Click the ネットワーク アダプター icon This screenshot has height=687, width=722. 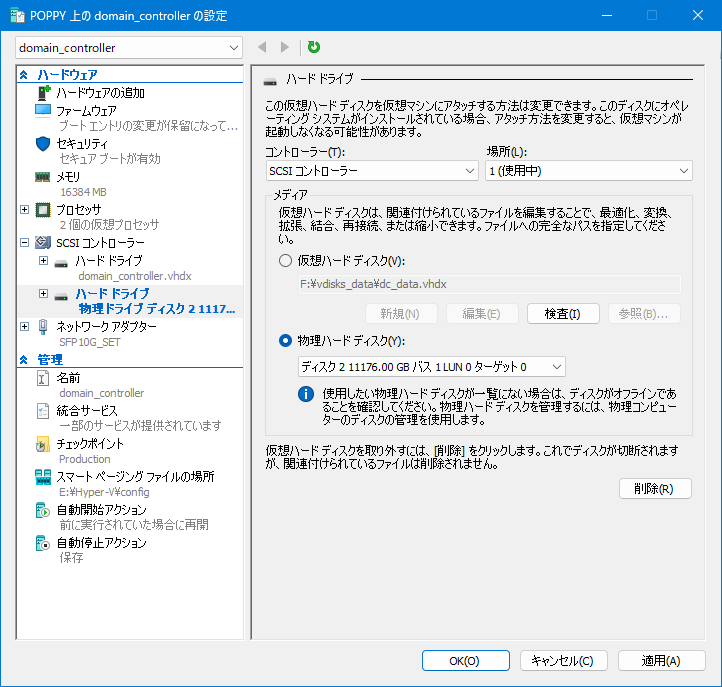coord(43,326)
